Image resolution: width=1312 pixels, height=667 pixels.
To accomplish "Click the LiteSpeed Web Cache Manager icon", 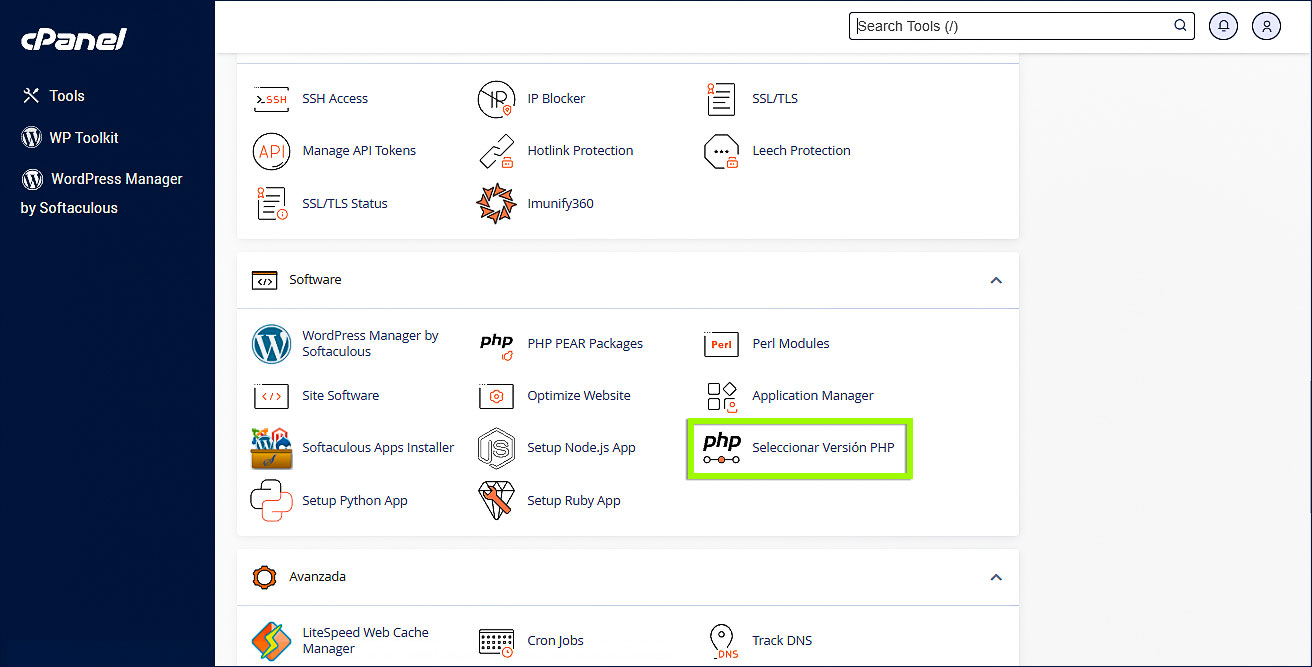I will [270, 641].
